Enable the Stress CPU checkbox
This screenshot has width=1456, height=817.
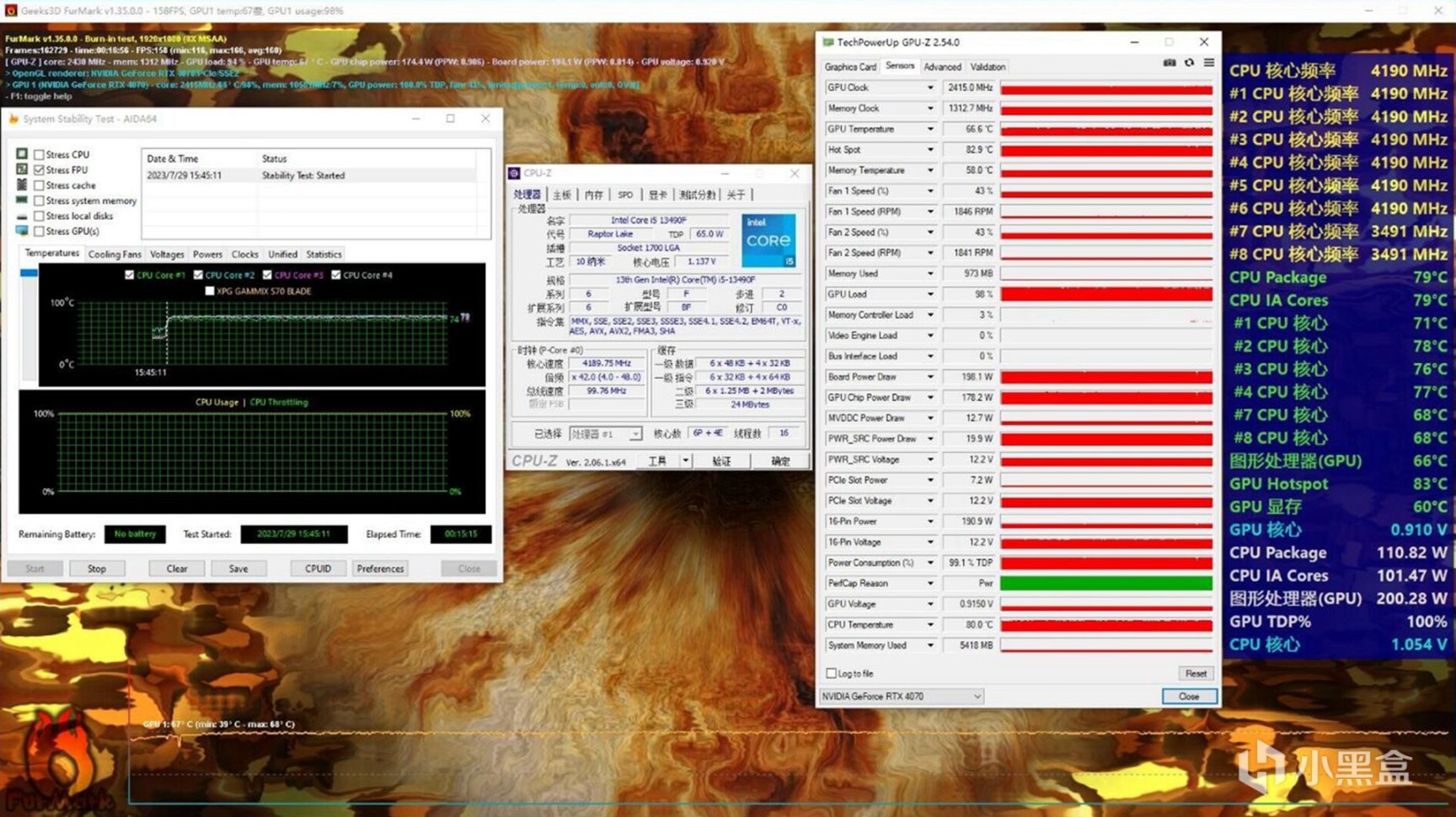coord(39,155)
